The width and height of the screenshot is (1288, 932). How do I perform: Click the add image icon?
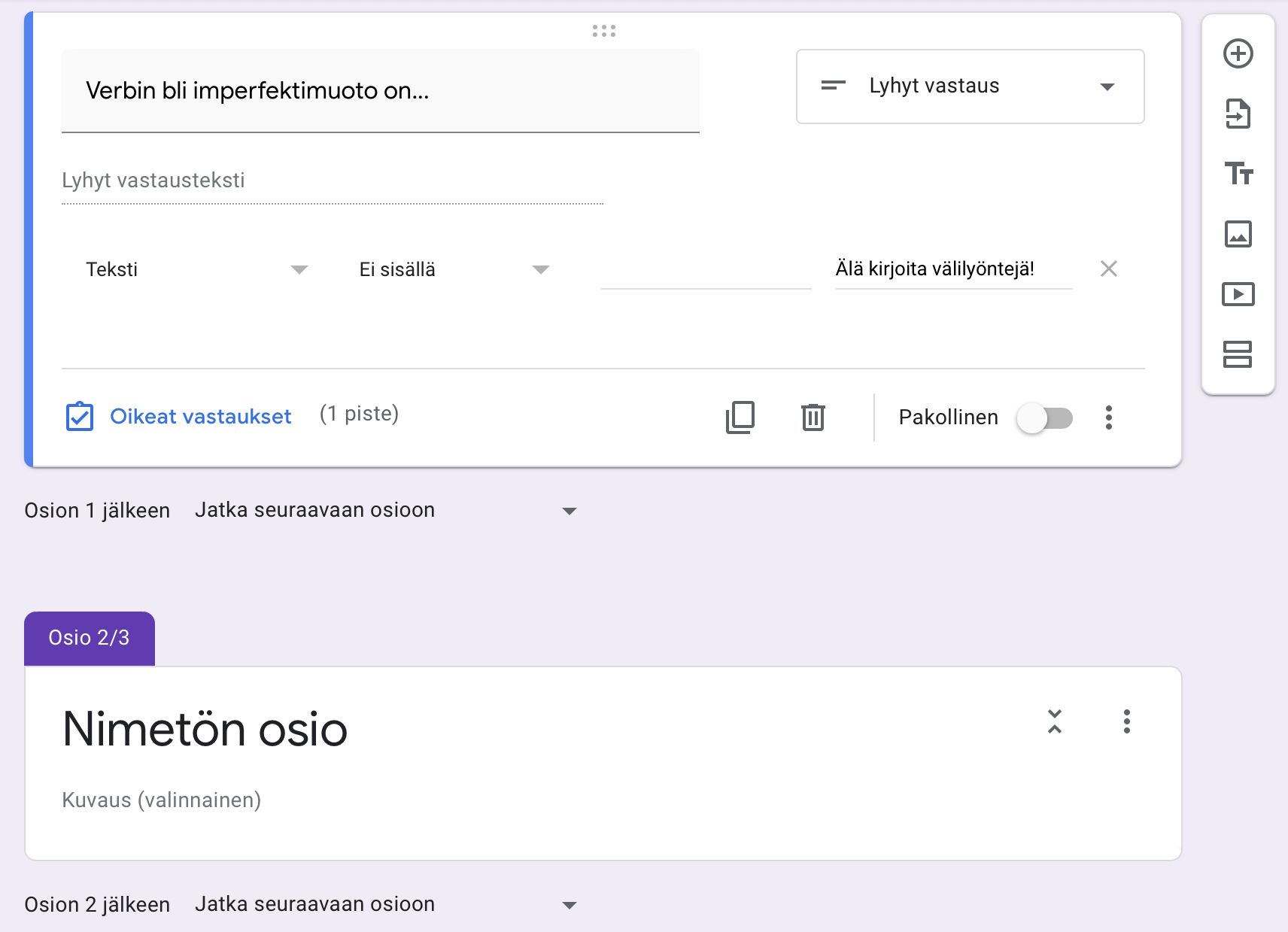pos(1238,234)
